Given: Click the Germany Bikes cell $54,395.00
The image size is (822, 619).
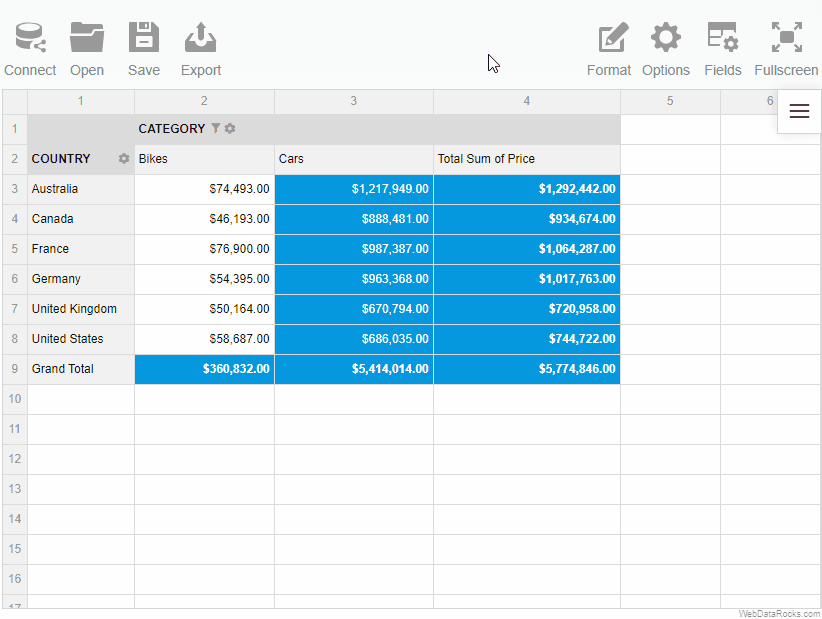Looking at the screenshot, I should pos(204,279).
